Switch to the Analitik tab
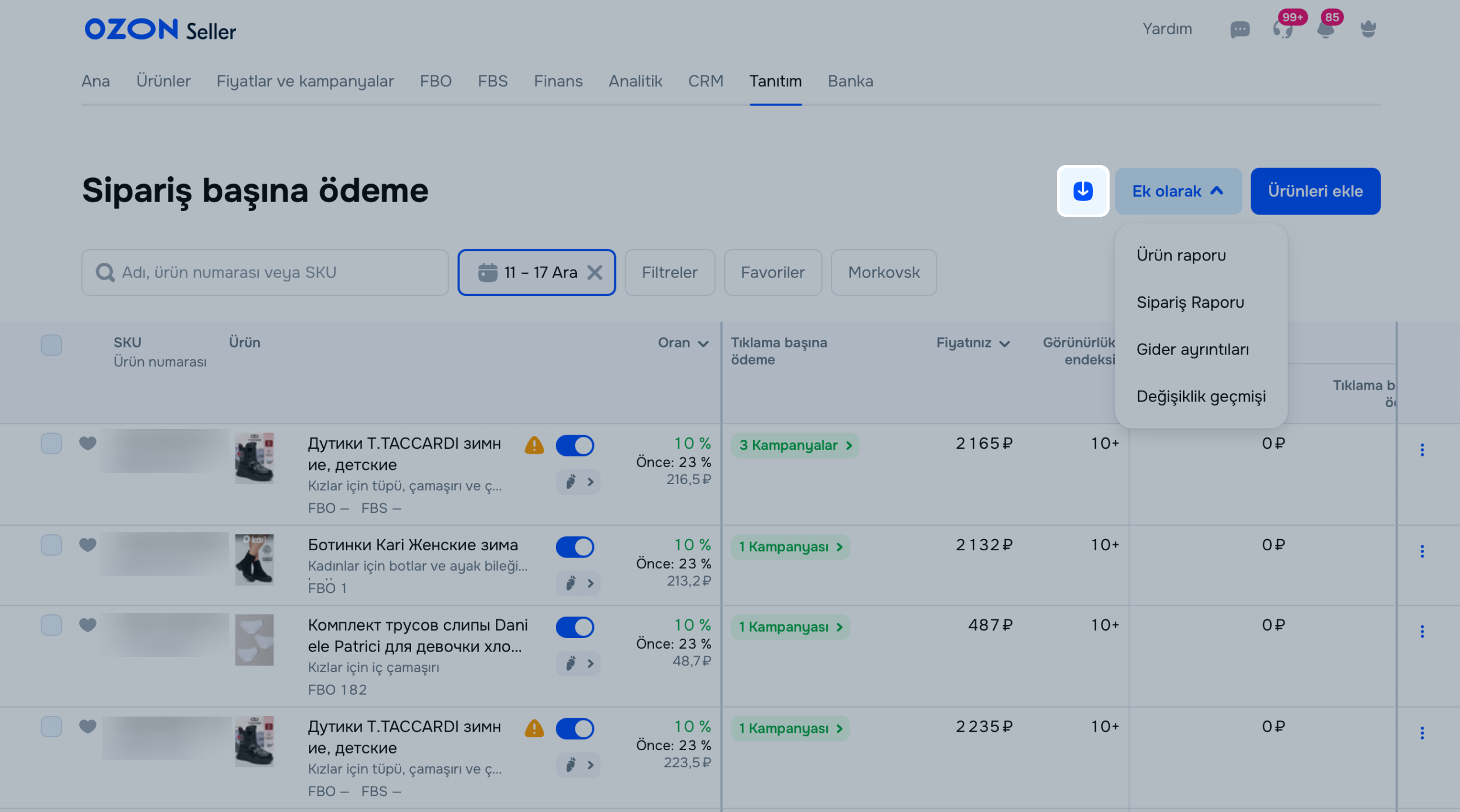Viewport: 1460px width, 812px height. click(x=635, y=81)
